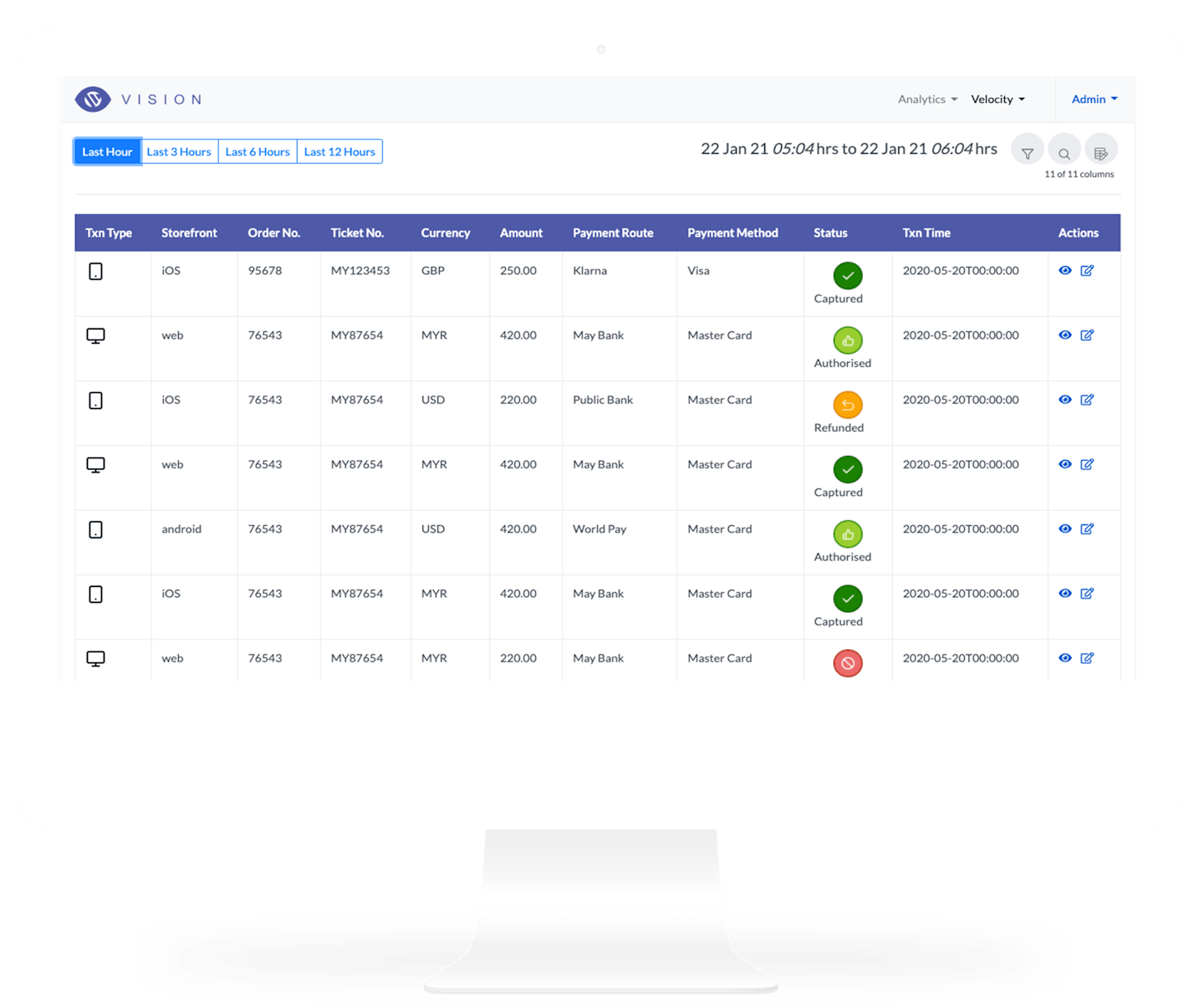Click the search magnifier icon
The height and width of the screenshot is (1006, 1204).
[x=1064, y=152]
